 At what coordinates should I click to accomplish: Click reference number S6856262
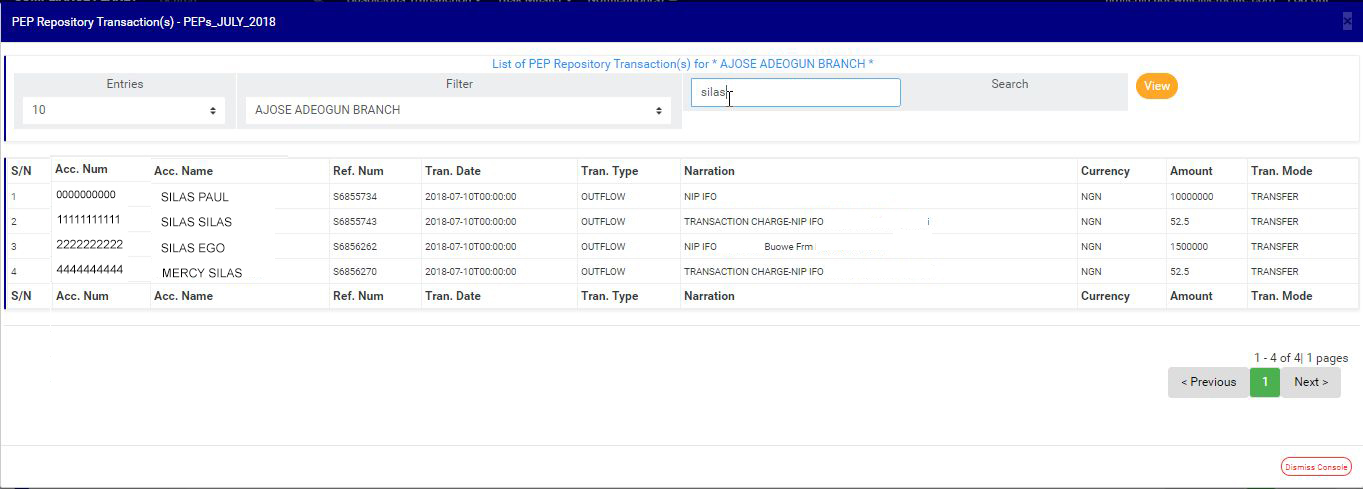tap(354, 247)
